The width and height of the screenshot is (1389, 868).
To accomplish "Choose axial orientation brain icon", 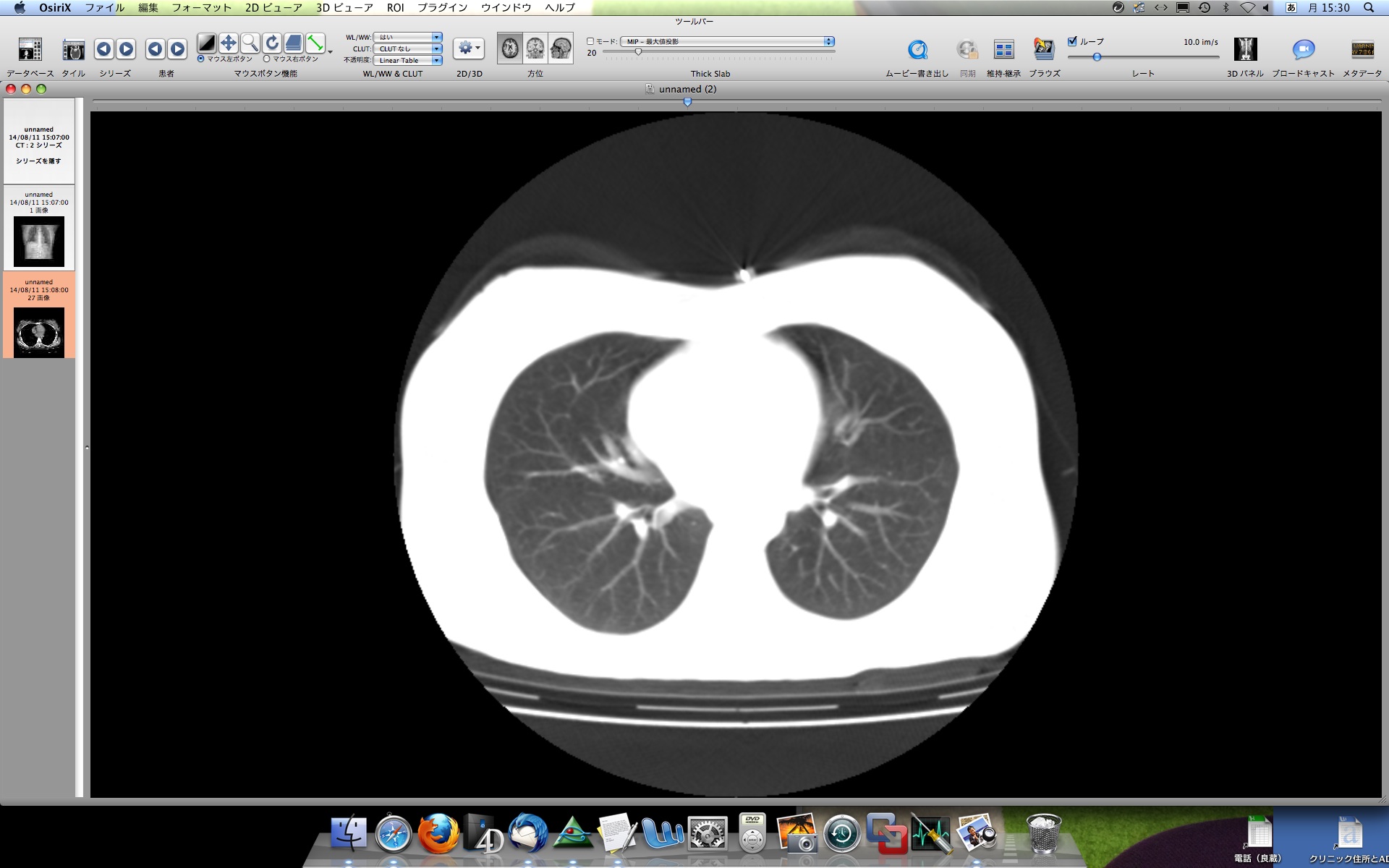I will (510, 48).
